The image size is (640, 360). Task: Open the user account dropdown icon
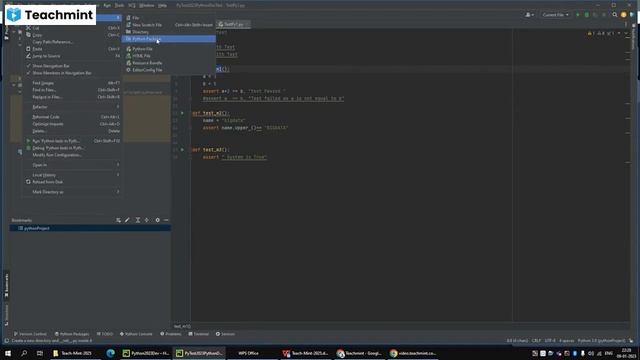[x=529, y=15]
